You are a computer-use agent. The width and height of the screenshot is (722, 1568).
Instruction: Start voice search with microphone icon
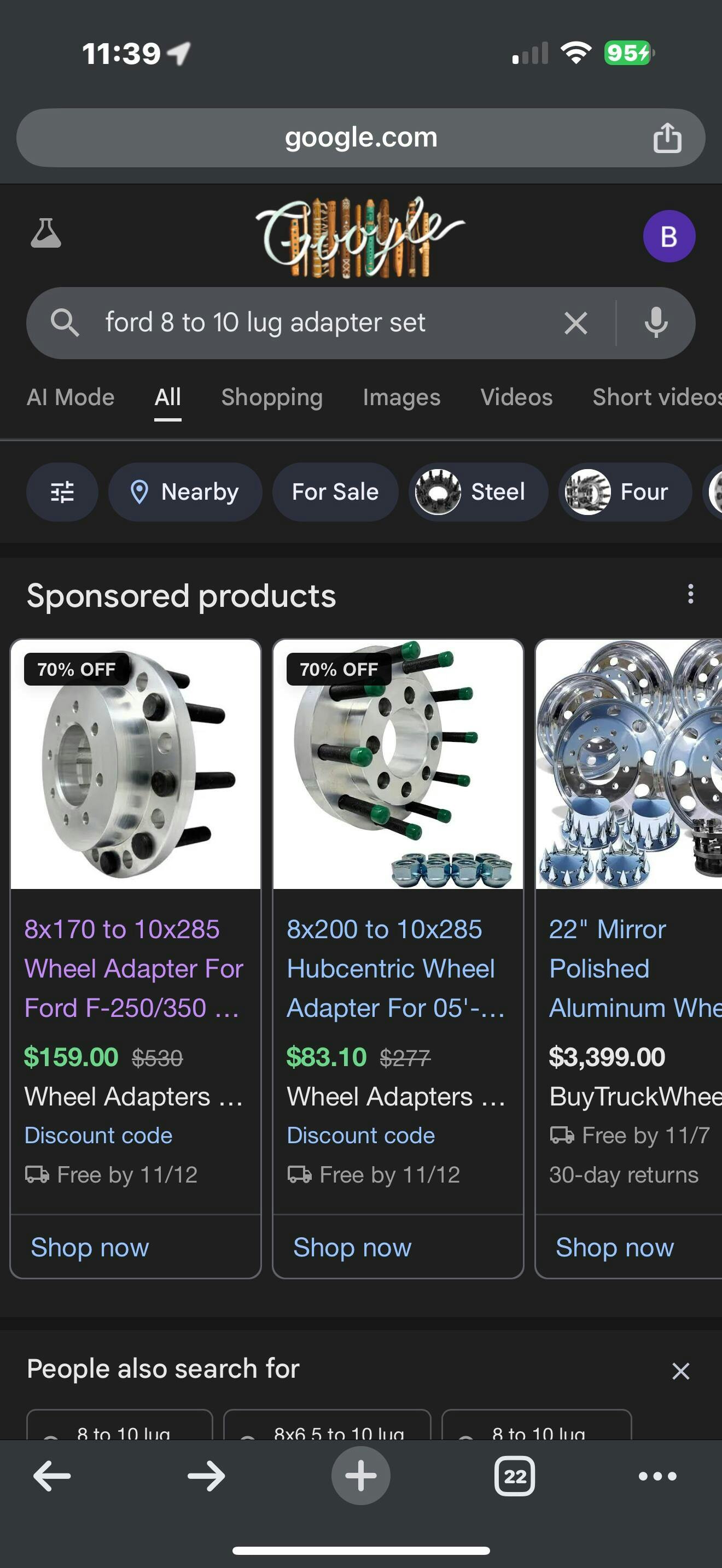656,323
